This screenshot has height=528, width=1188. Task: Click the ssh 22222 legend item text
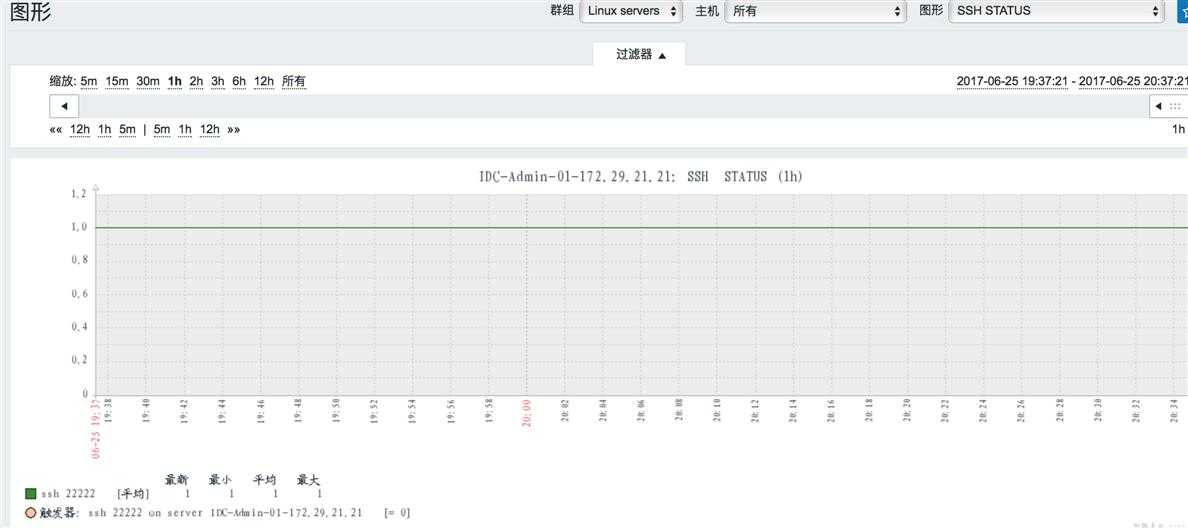coord(68,495)
